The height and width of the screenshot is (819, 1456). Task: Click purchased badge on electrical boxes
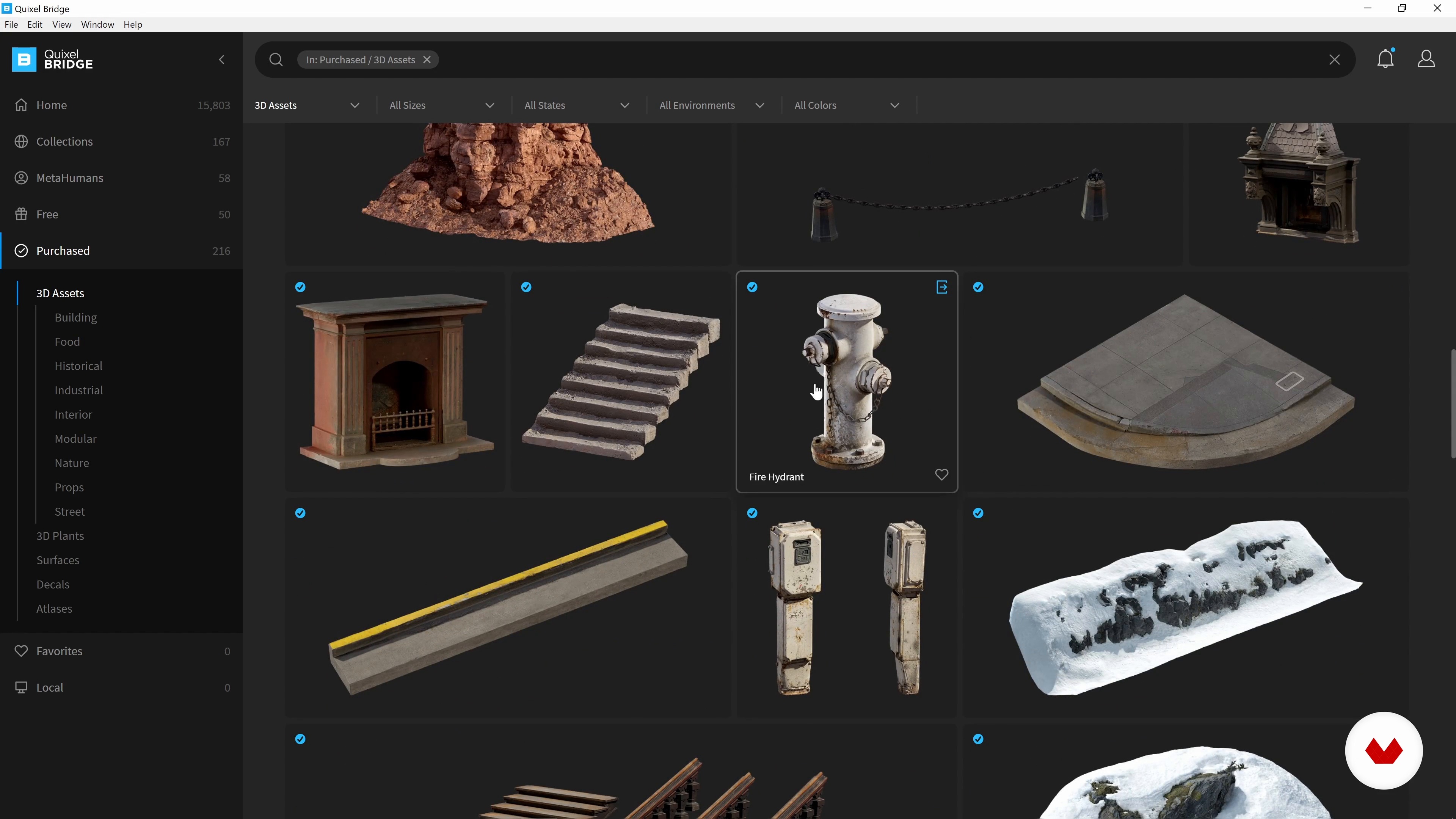pyautogui.click(x=752, y=513)
